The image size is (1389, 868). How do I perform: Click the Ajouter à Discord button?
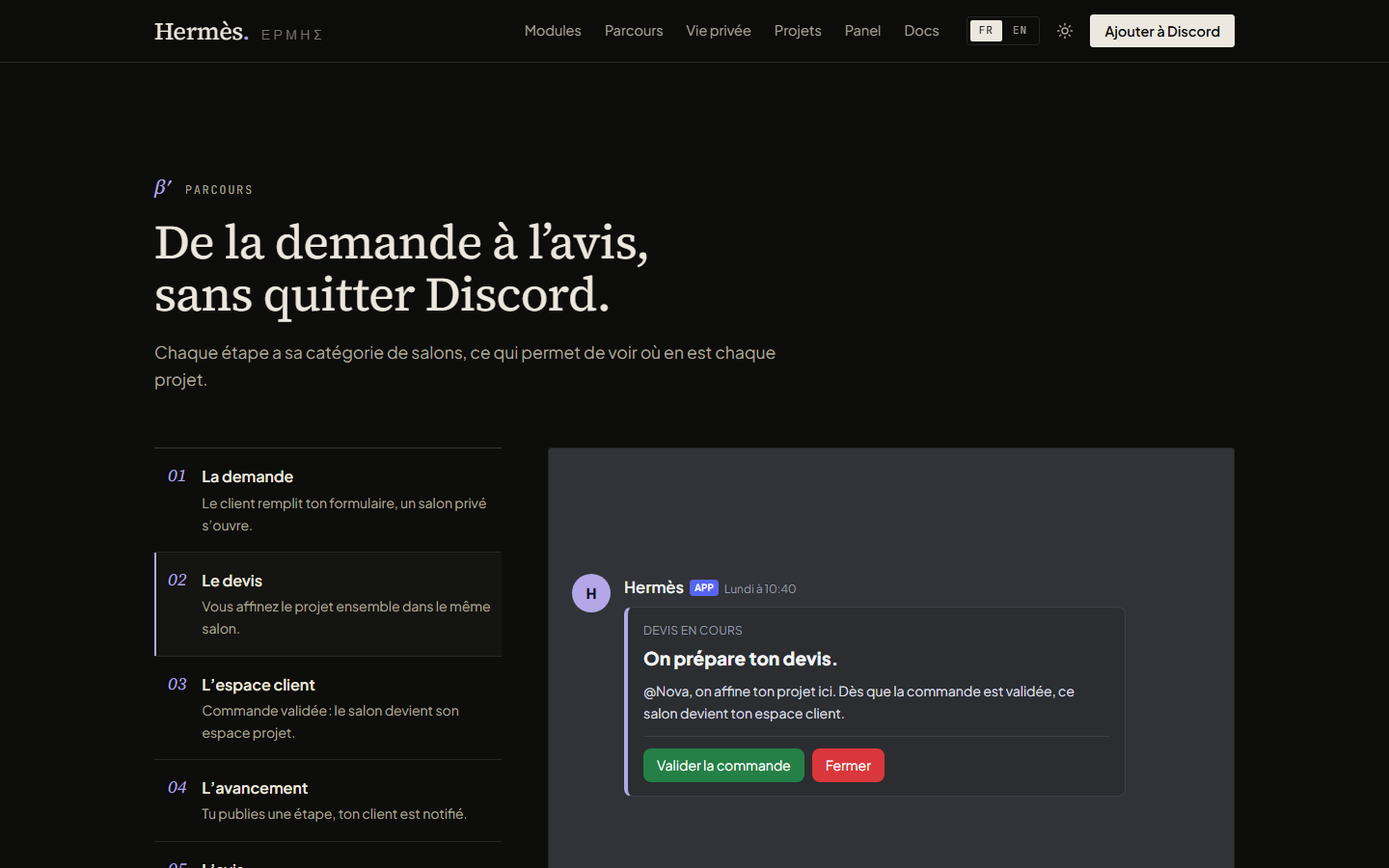tap(1162, 31)
